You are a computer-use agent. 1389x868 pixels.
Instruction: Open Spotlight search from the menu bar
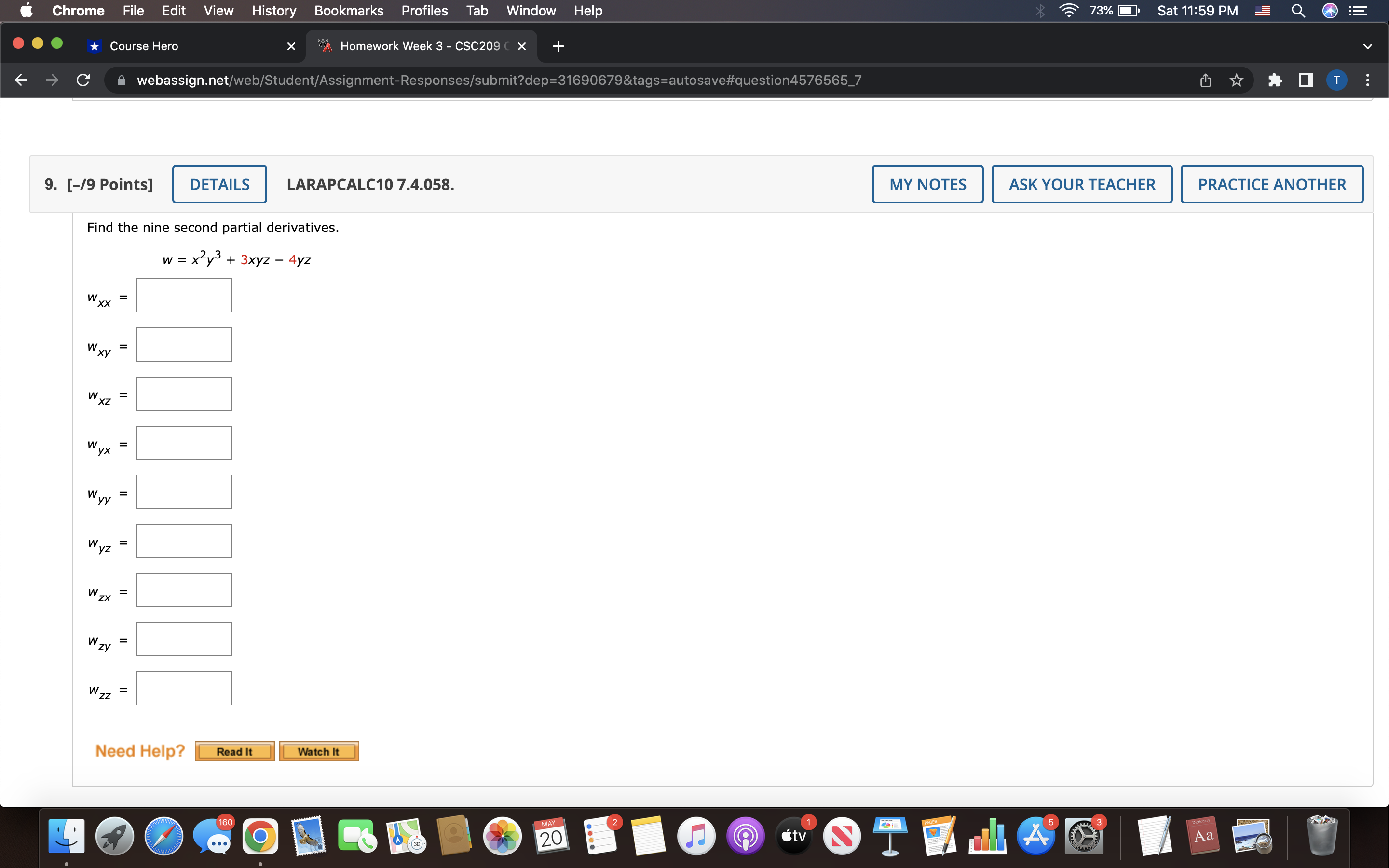pos(1299,10)
